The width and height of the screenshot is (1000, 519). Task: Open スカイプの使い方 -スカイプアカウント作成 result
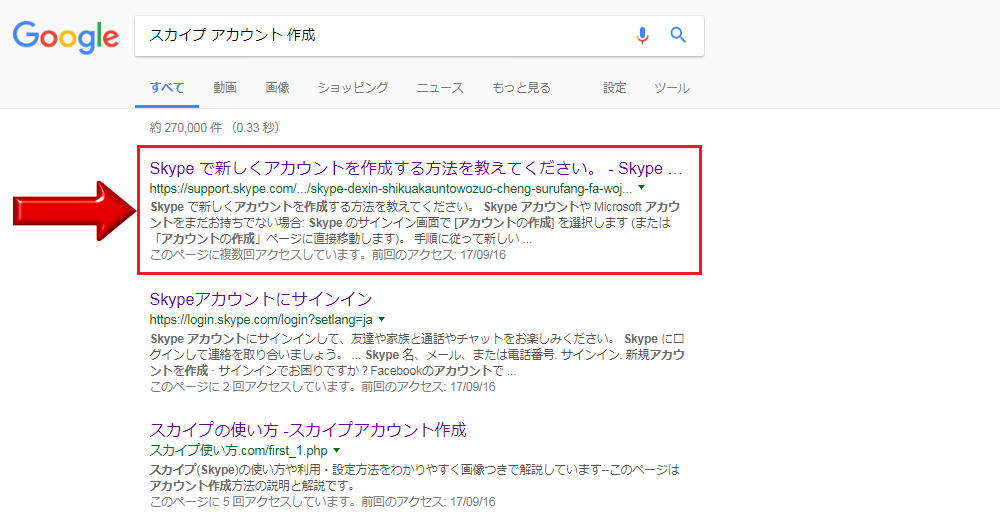[308, 430]
